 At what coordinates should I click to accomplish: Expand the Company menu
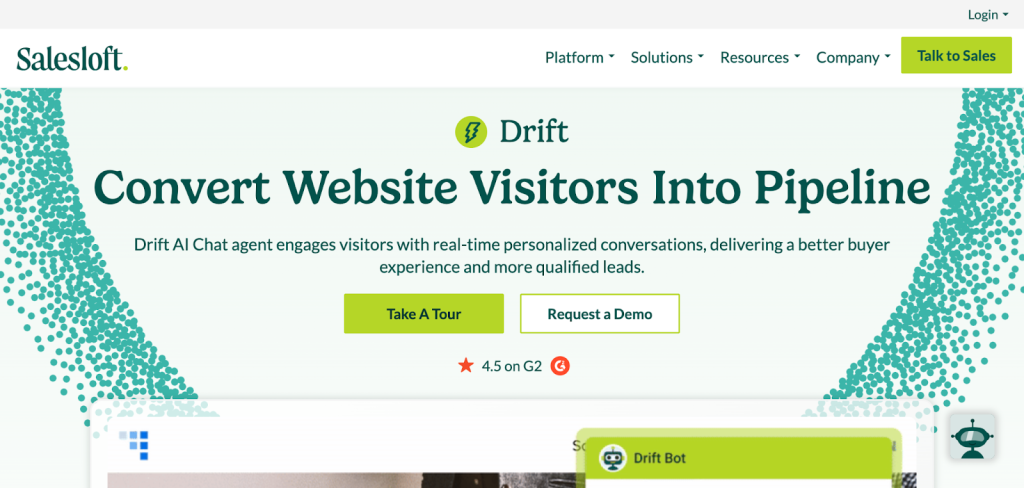tap(854, 57)
